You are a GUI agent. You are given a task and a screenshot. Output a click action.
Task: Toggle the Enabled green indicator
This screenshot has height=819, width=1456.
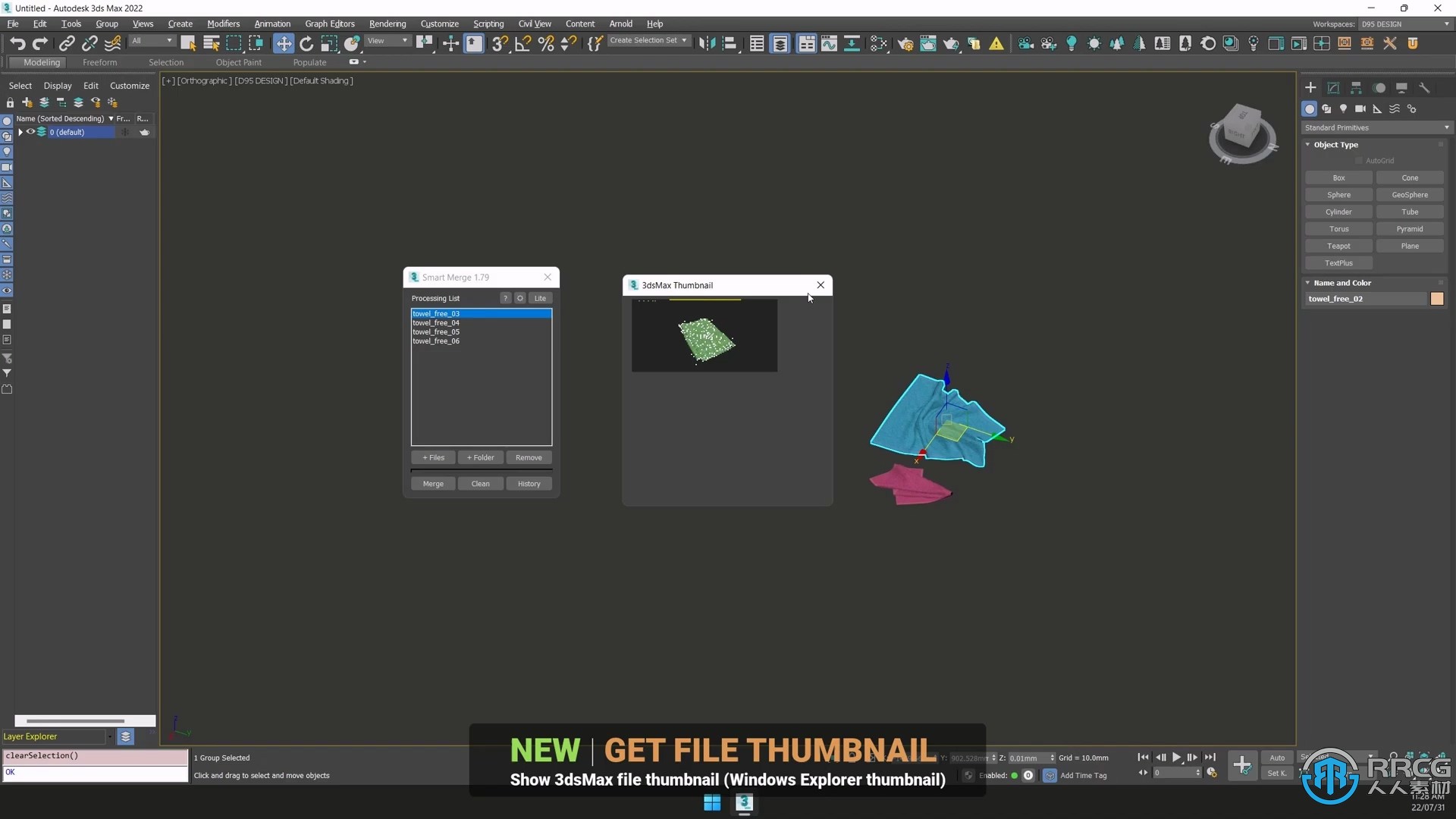tap(1014, 775)
